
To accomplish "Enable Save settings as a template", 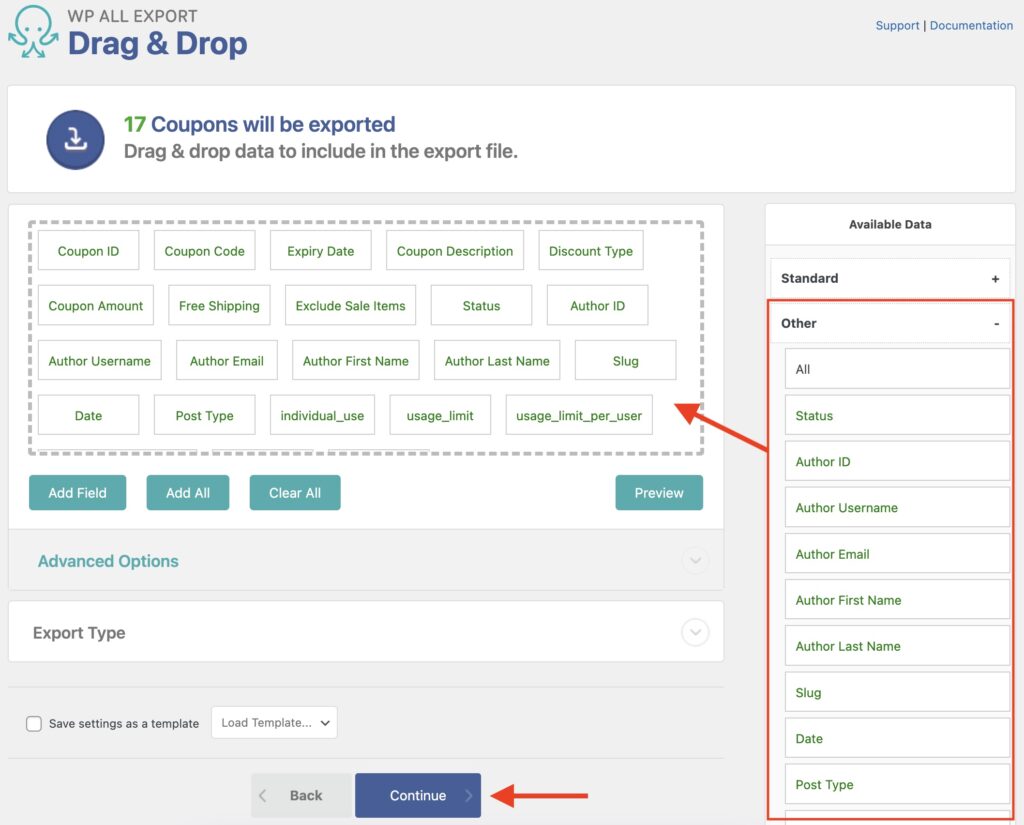I will (33, 723).
